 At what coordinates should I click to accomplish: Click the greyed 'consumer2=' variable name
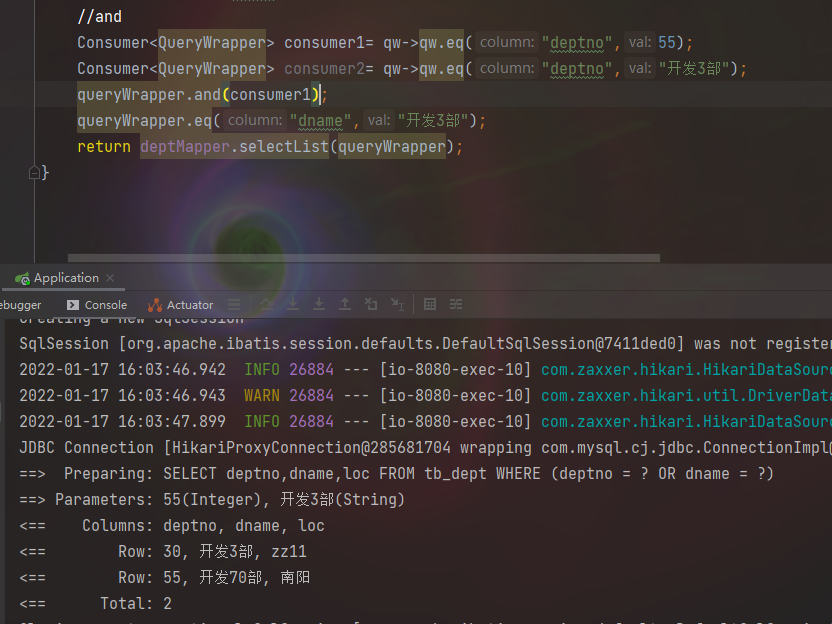point(328,68)
